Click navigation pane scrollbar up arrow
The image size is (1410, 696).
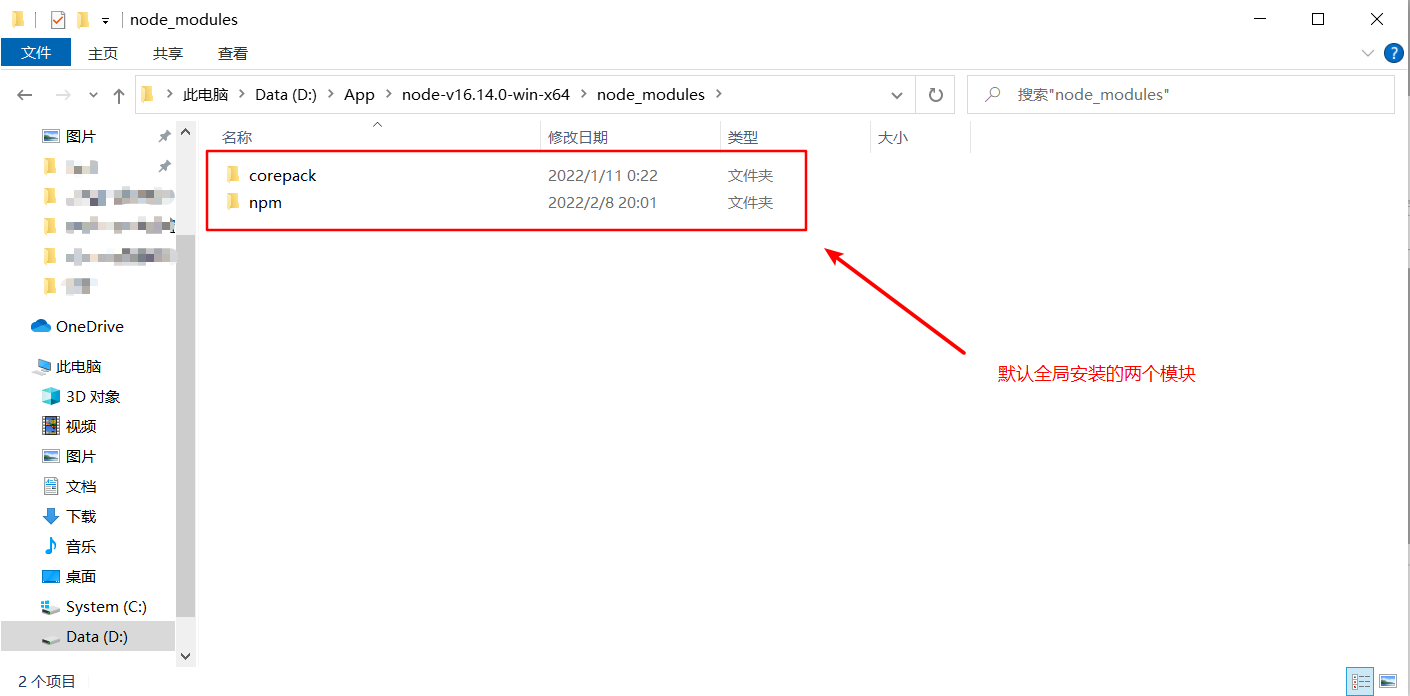click(x=185, y=132)
